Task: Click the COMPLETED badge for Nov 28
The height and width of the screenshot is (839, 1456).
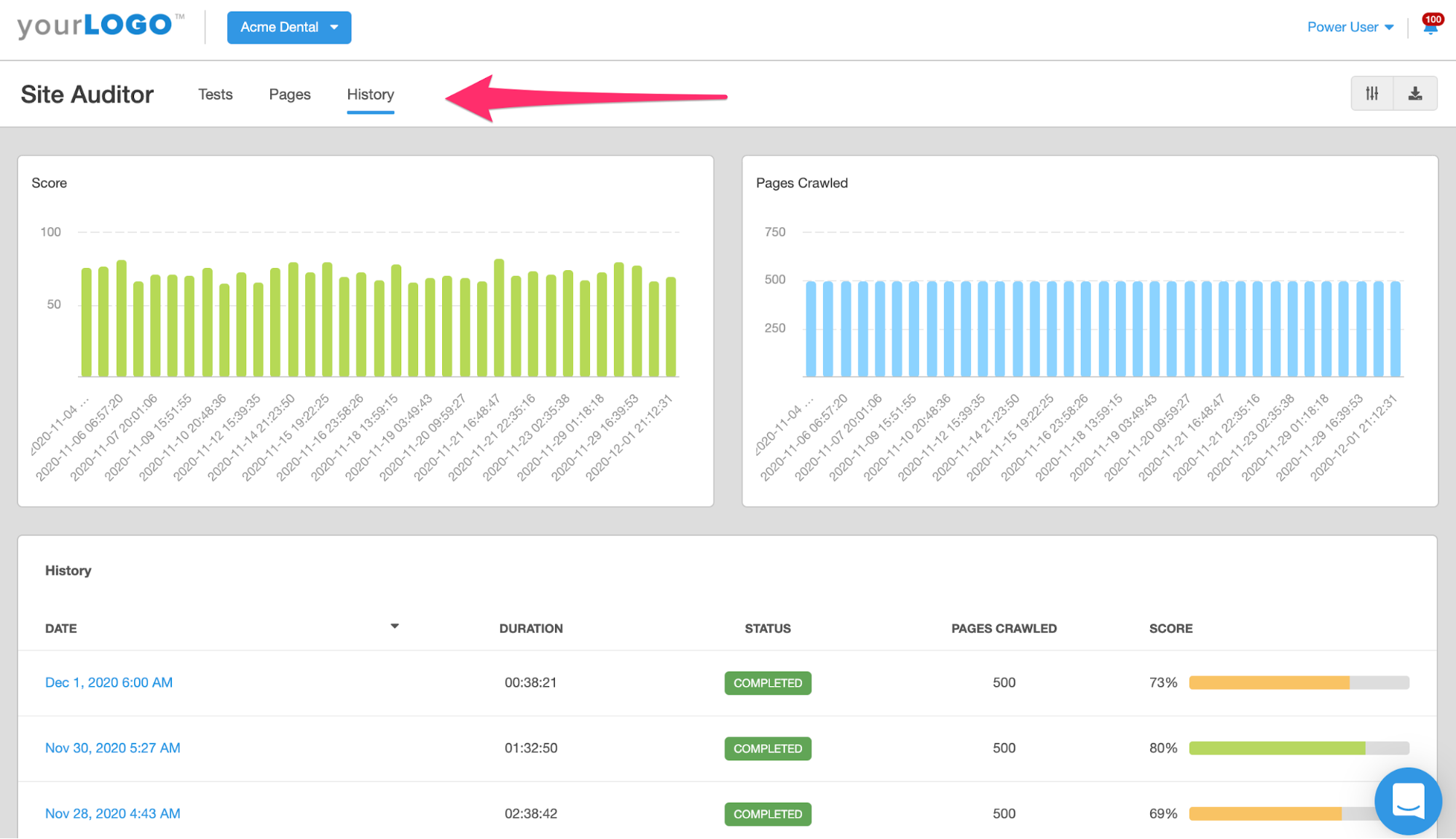Action: pyautogui.click(x=768, y=814)
